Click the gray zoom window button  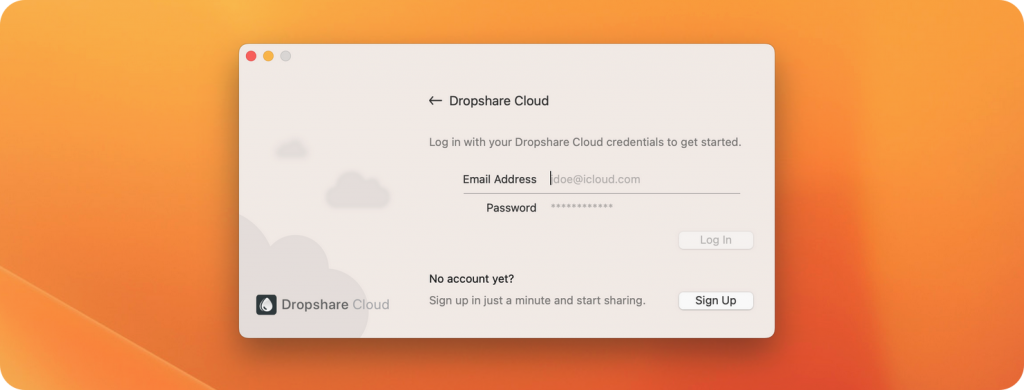[285, 56]
